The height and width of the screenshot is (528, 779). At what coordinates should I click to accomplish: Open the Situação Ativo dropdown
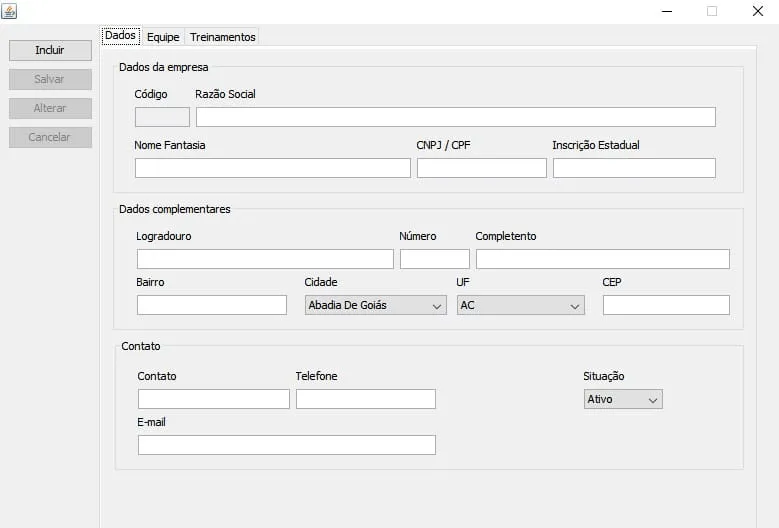pyautogui.click(x=623, y=399)
